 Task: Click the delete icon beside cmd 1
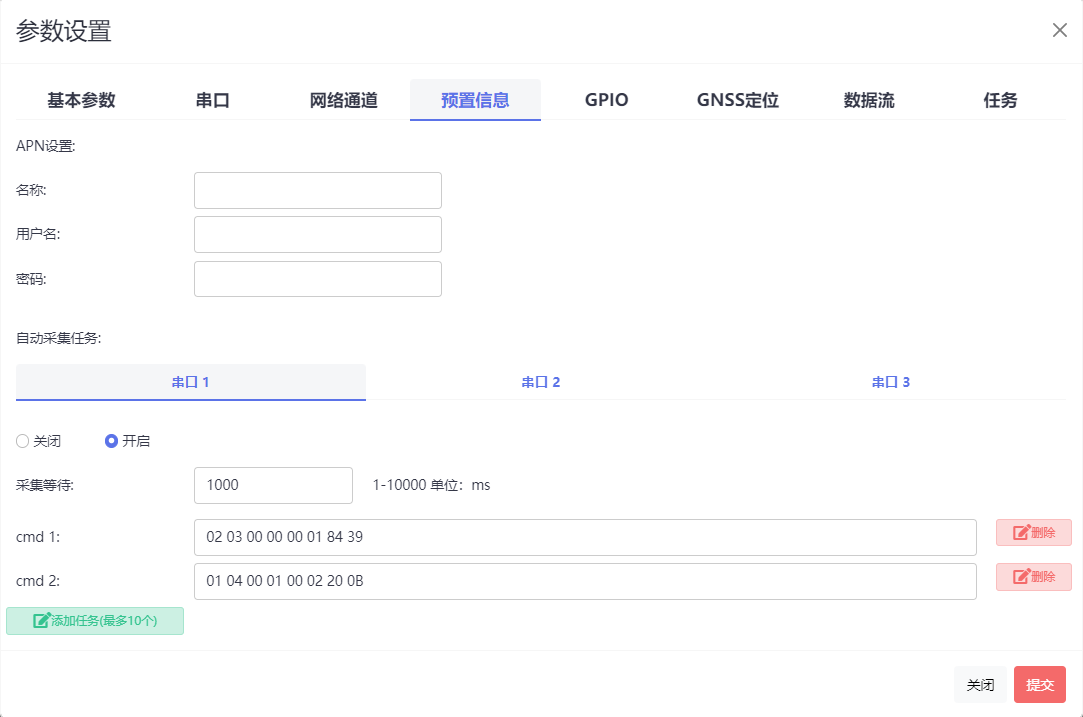coord(1023,532)
